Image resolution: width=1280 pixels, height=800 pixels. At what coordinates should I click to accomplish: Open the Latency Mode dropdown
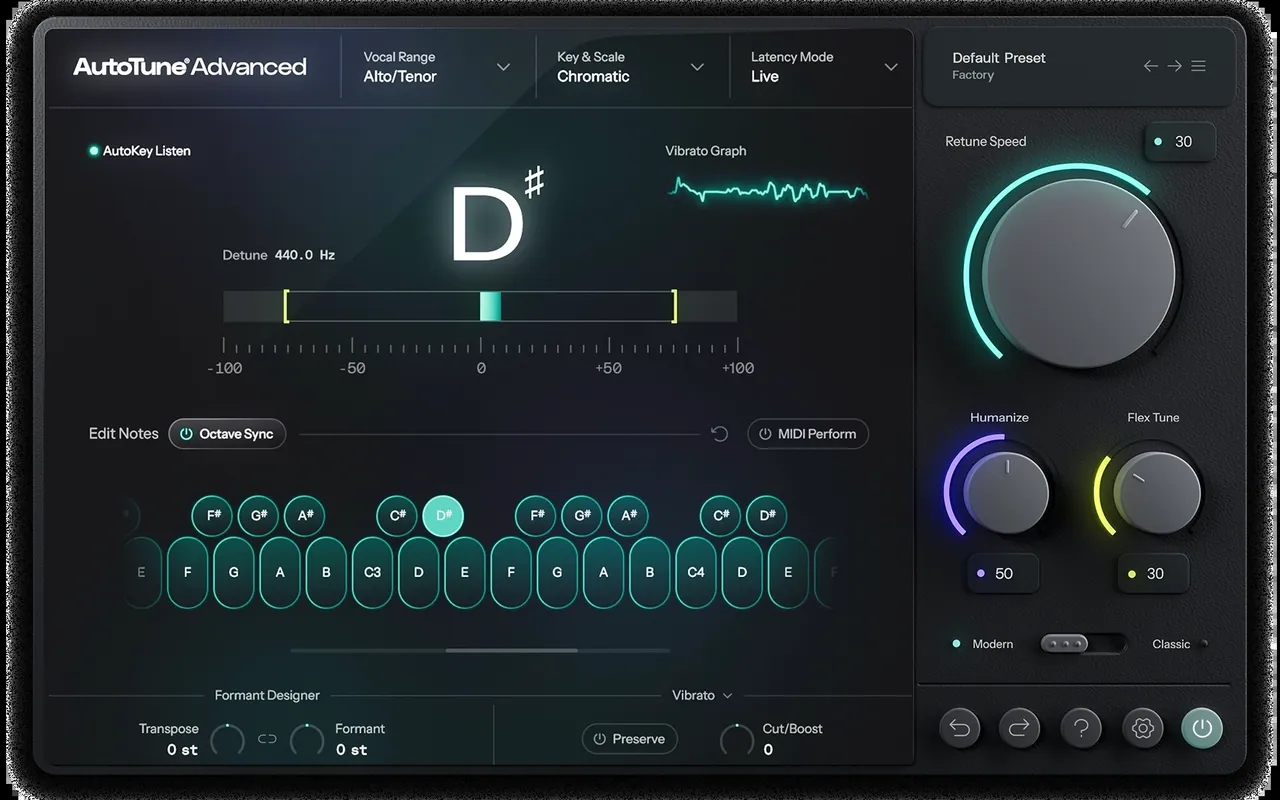(824, 67)
